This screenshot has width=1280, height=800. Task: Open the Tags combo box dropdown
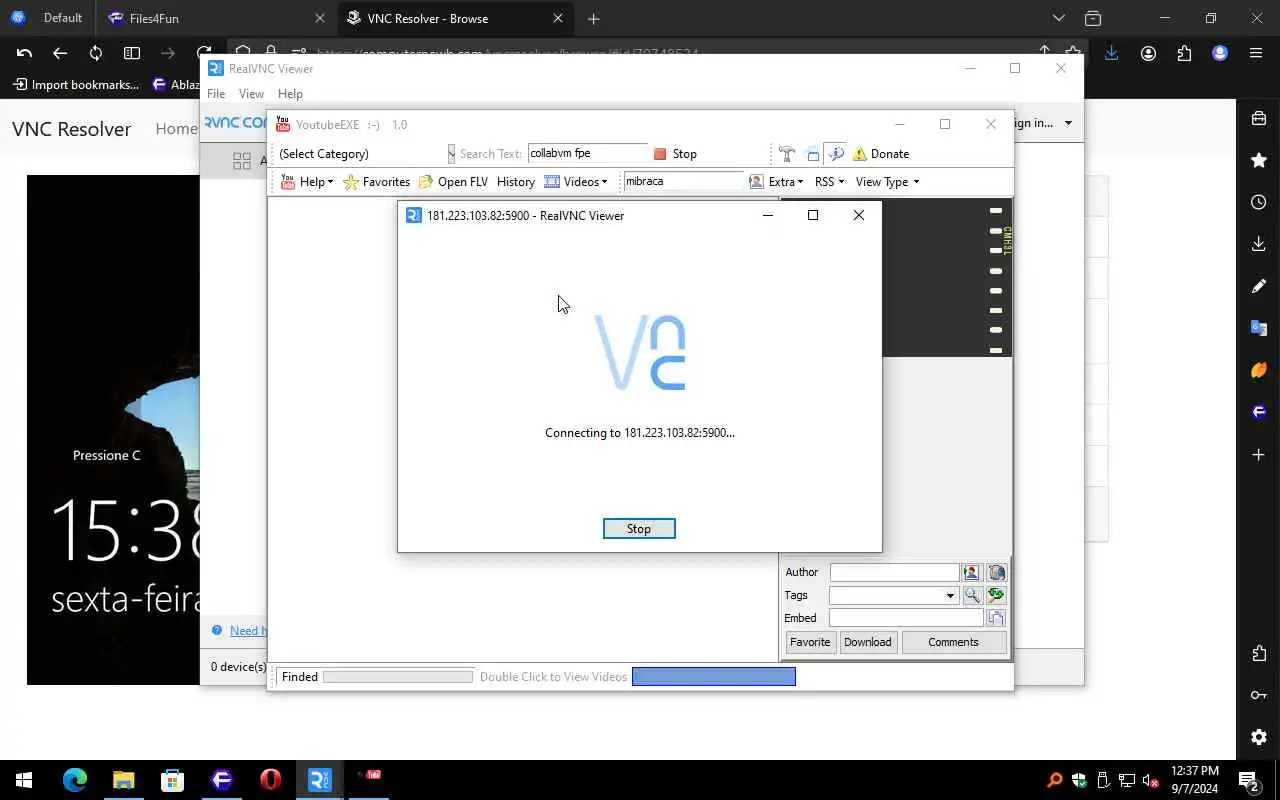pos(950,595)
